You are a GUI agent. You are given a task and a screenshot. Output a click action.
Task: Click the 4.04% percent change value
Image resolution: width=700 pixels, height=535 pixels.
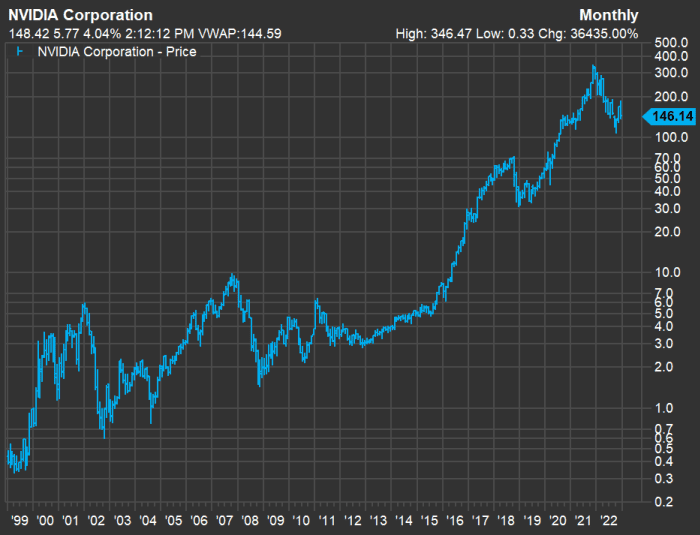tap(102, 33)
